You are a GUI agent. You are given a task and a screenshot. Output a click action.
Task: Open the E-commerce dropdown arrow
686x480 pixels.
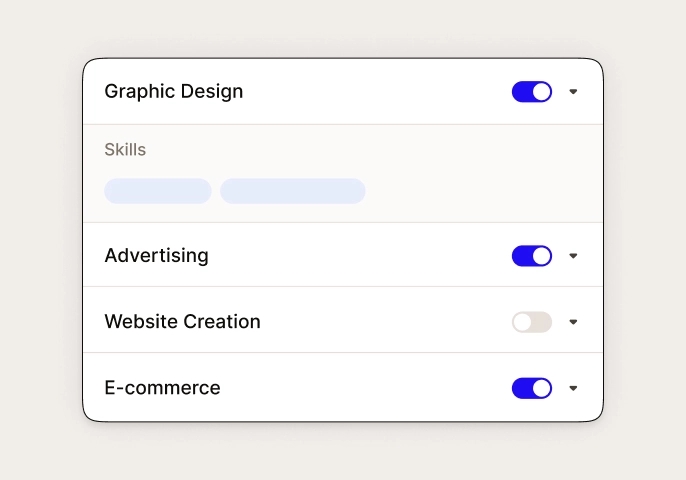pos(573,388)
